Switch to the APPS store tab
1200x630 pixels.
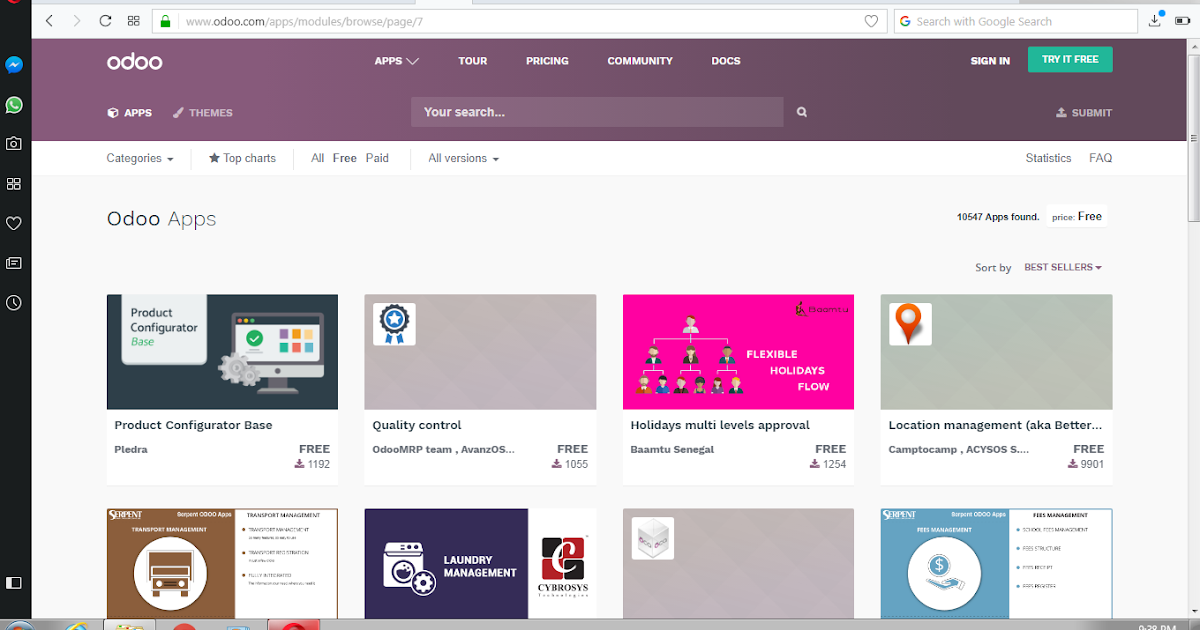(x=130, y=113)
